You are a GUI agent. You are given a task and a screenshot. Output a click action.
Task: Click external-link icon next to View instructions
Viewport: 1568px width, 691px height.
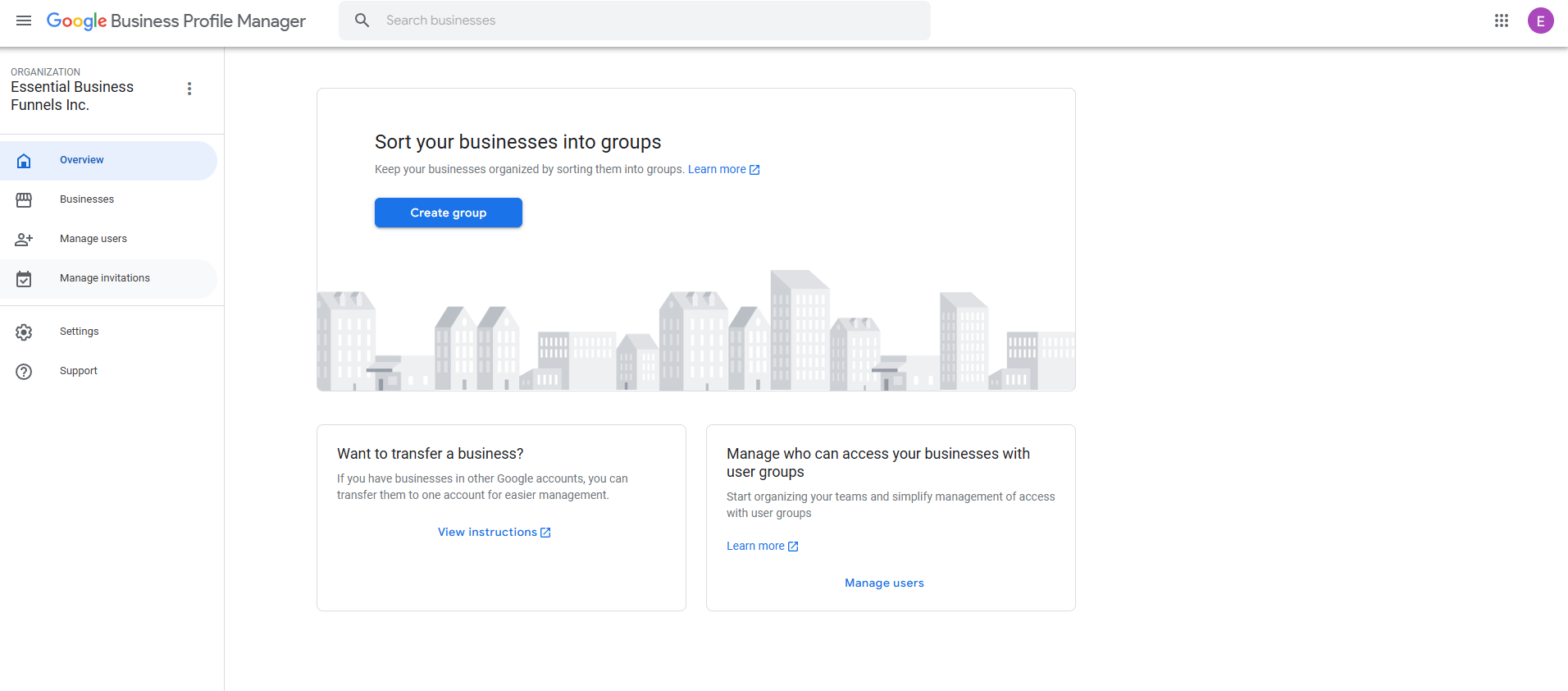coord(545,533)
